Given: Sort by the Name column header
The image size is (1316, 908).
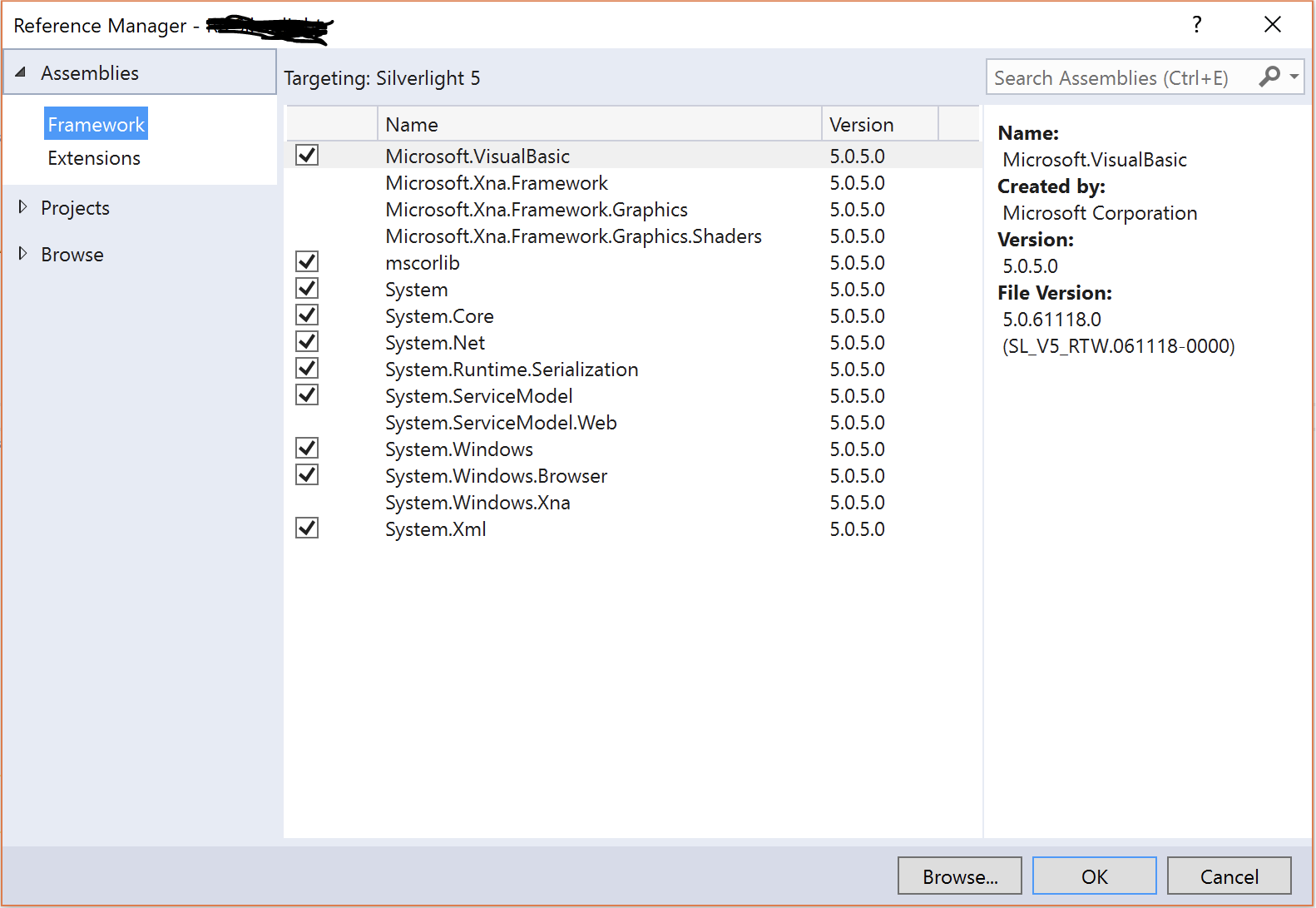Looking at the screenshot, I should [x=599, y=124].
